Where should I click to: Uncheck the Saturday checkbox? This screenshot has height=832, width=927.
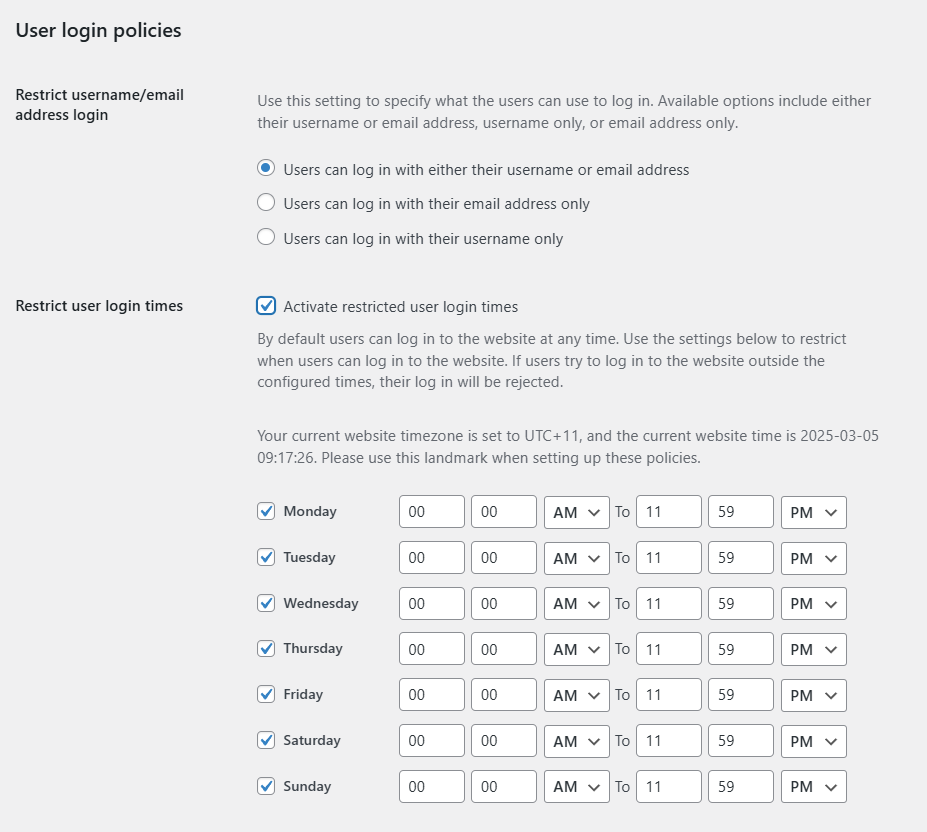(x=266, y=741)
